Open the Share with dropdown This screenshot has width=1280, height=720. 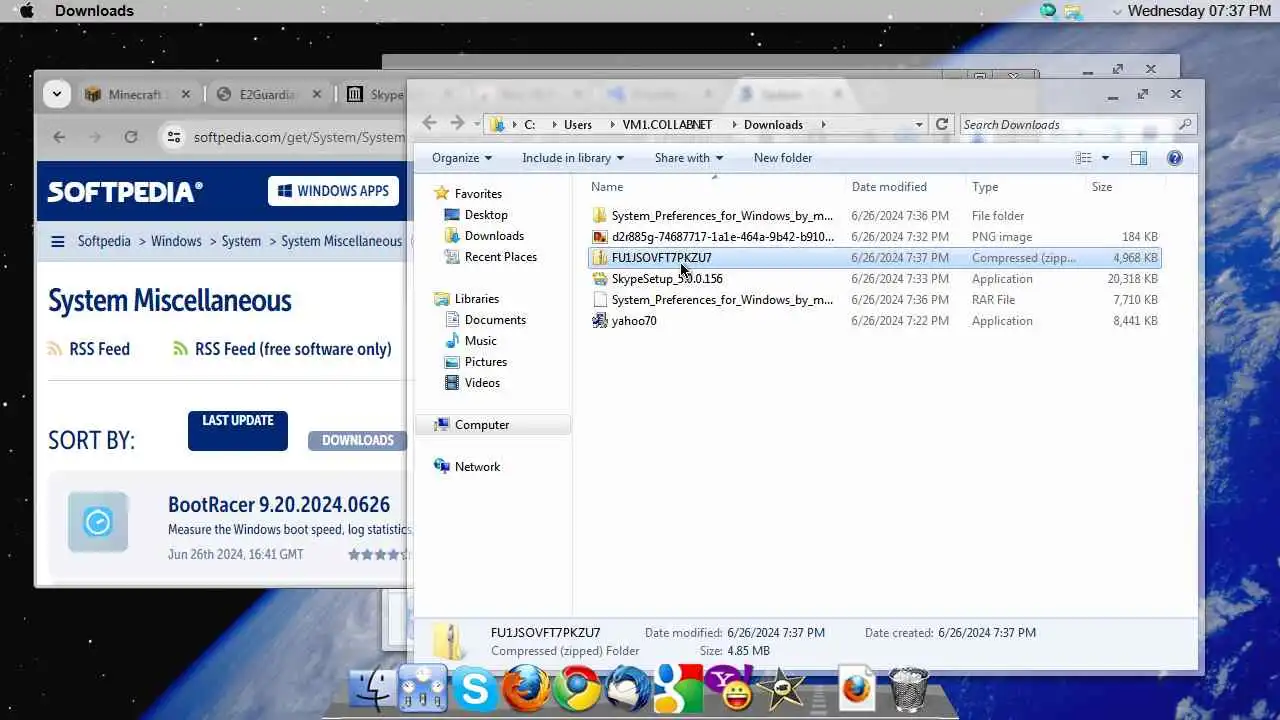tap(688, 158)
